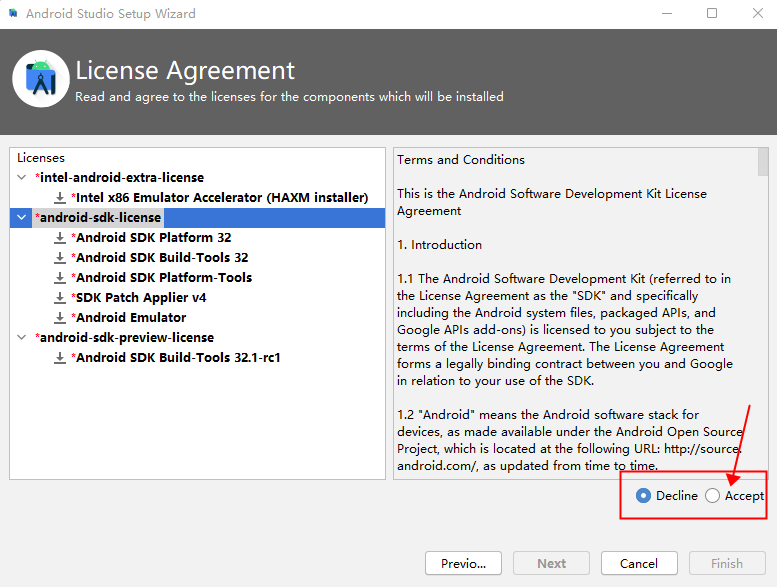Click download icon beside Android SDK Build-Tools 32
The height and width of the screenshot is (587, 777).
tap(60, 258)
